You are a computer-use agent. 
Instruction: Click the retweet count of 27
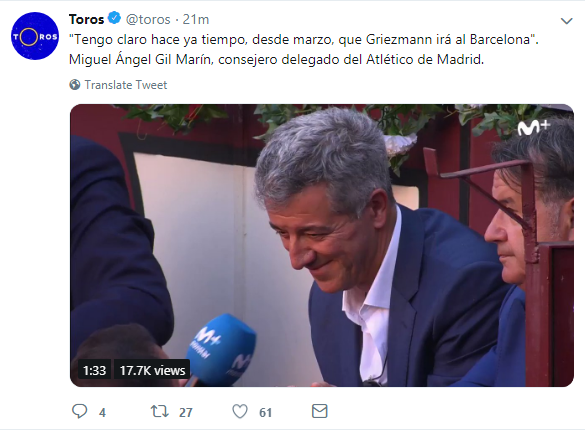click(185, 412)
